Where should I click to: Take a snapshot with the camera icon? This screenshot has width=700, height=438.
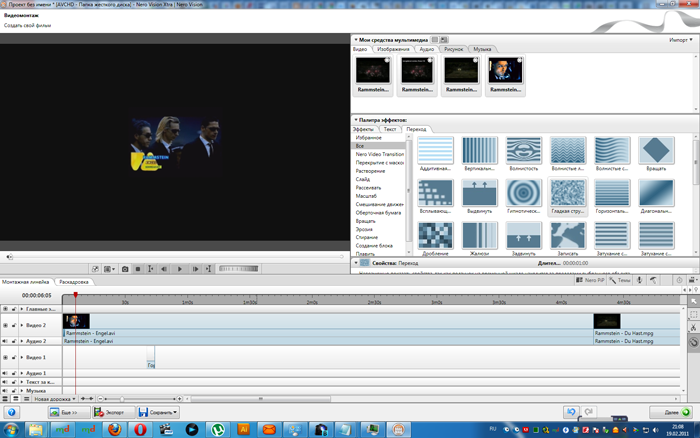click(x=125, y=269)
